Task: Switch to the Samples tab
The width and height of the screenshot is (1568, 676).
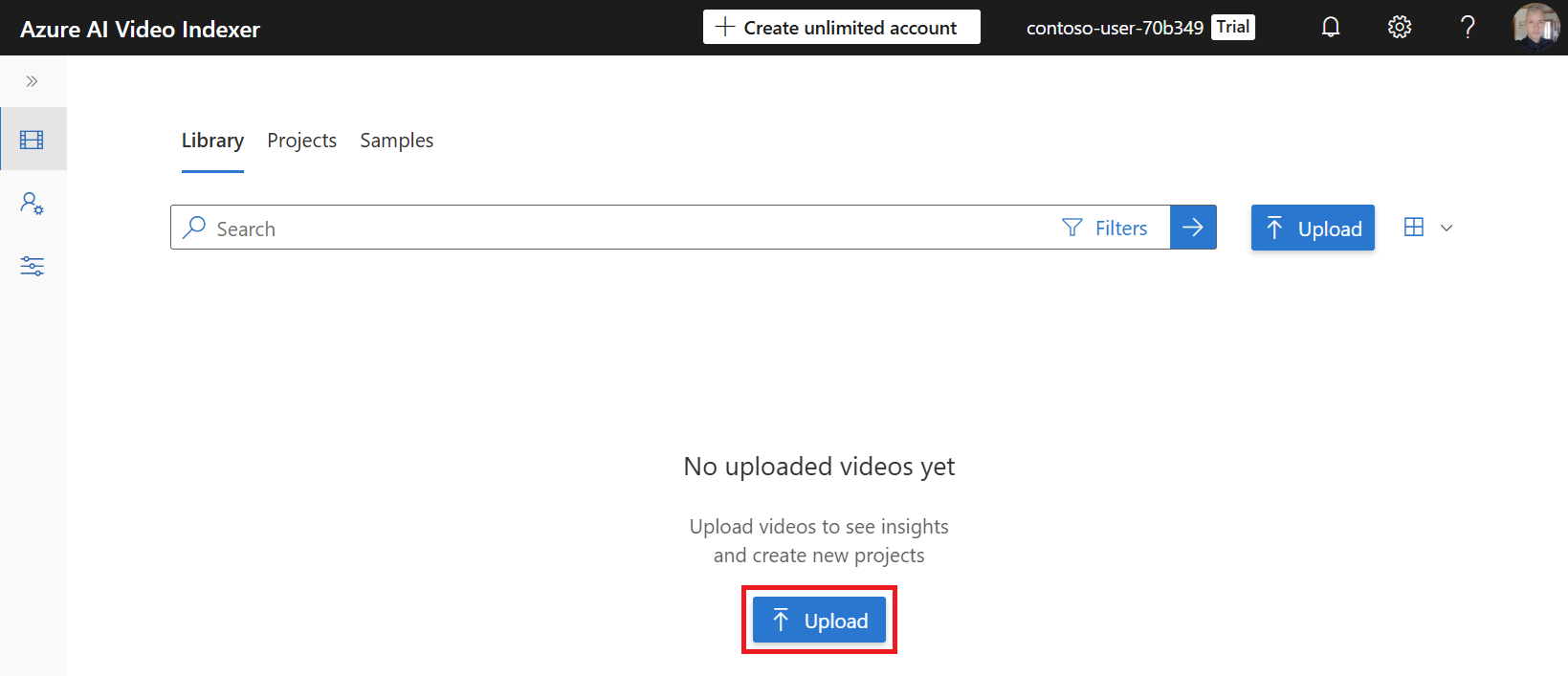Action: point(396,141)
